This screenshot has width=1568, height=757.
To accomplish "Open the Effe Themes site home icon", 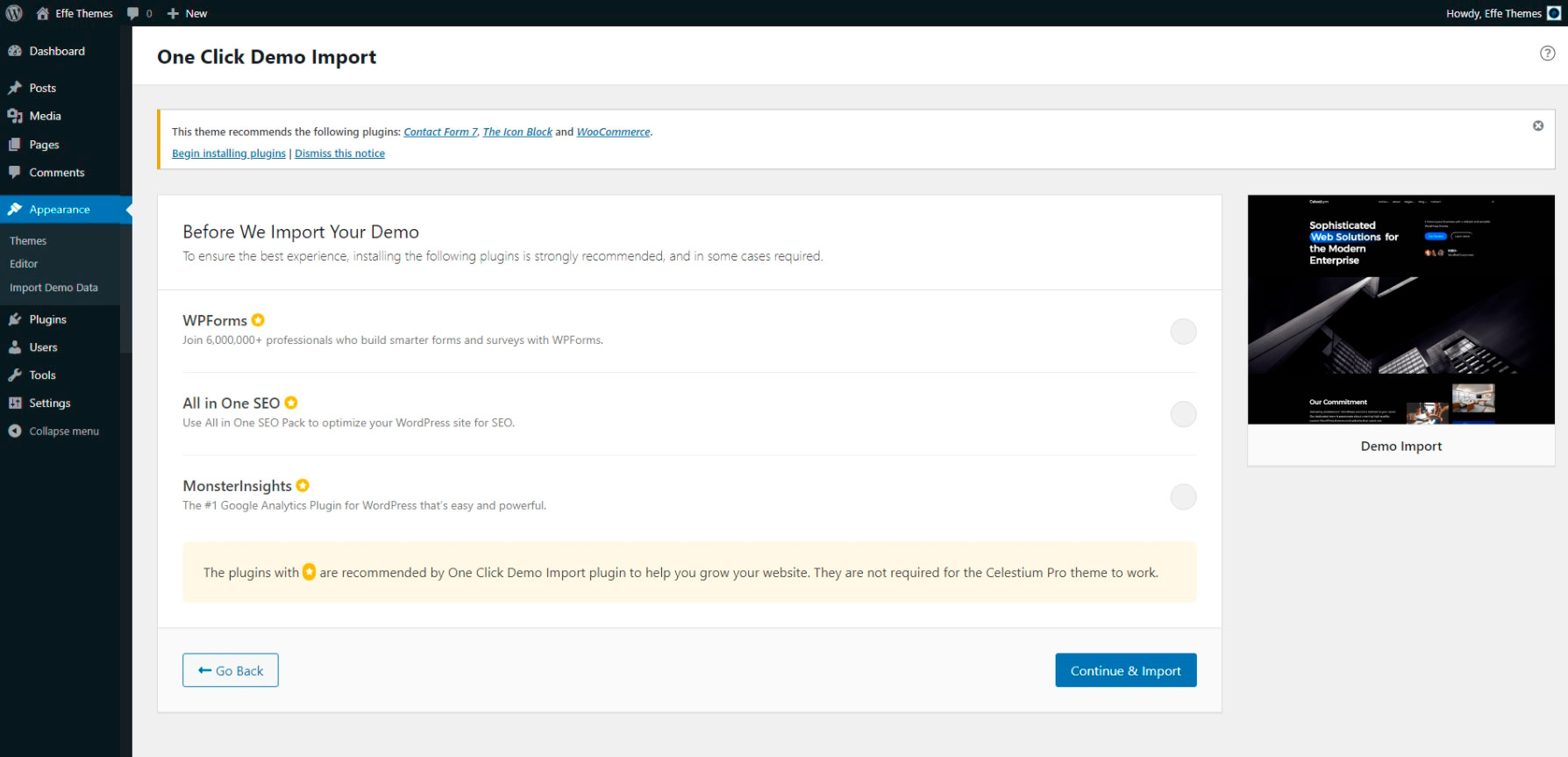I will pos(42,13).
